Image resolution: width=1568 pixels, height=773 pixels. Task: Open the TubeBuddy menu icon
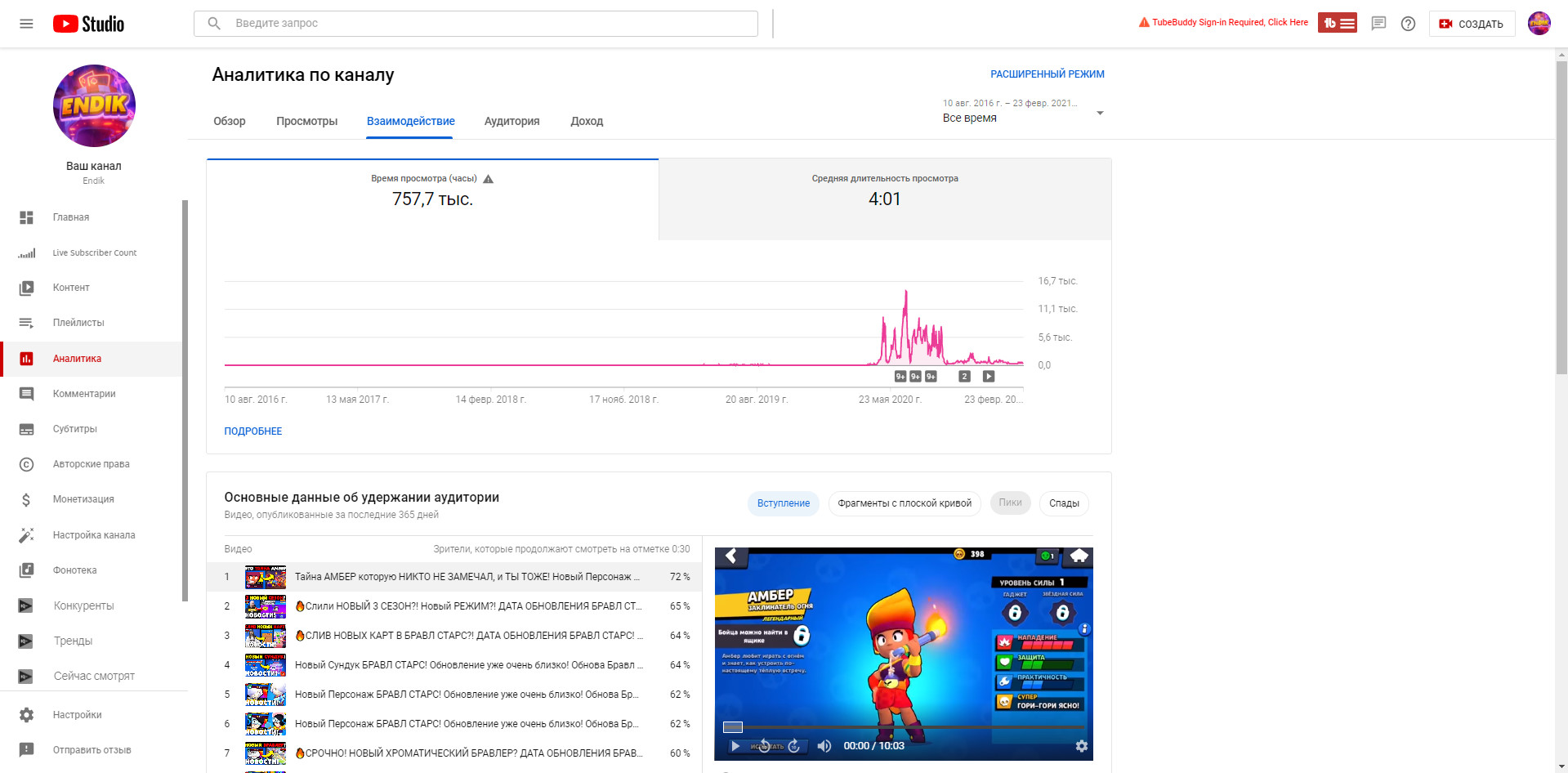(1337, 23)
